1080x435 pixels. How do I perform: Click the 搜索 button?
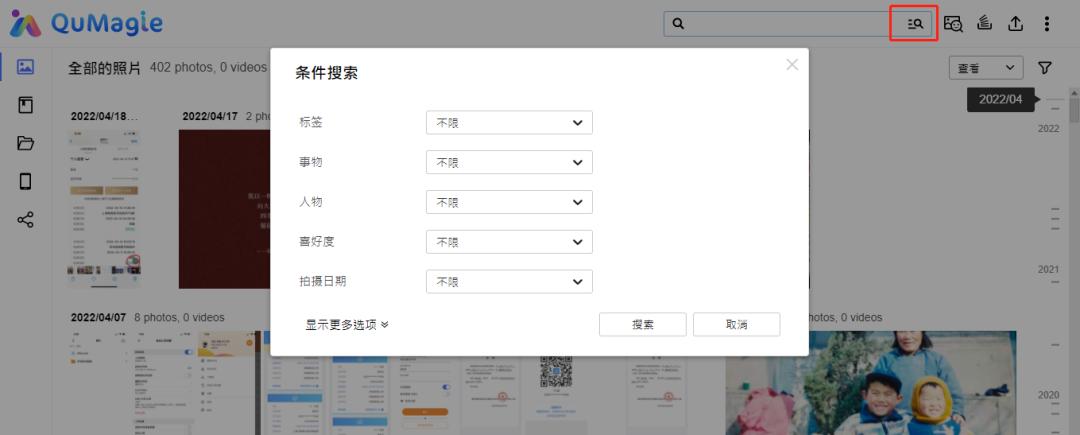643,324
